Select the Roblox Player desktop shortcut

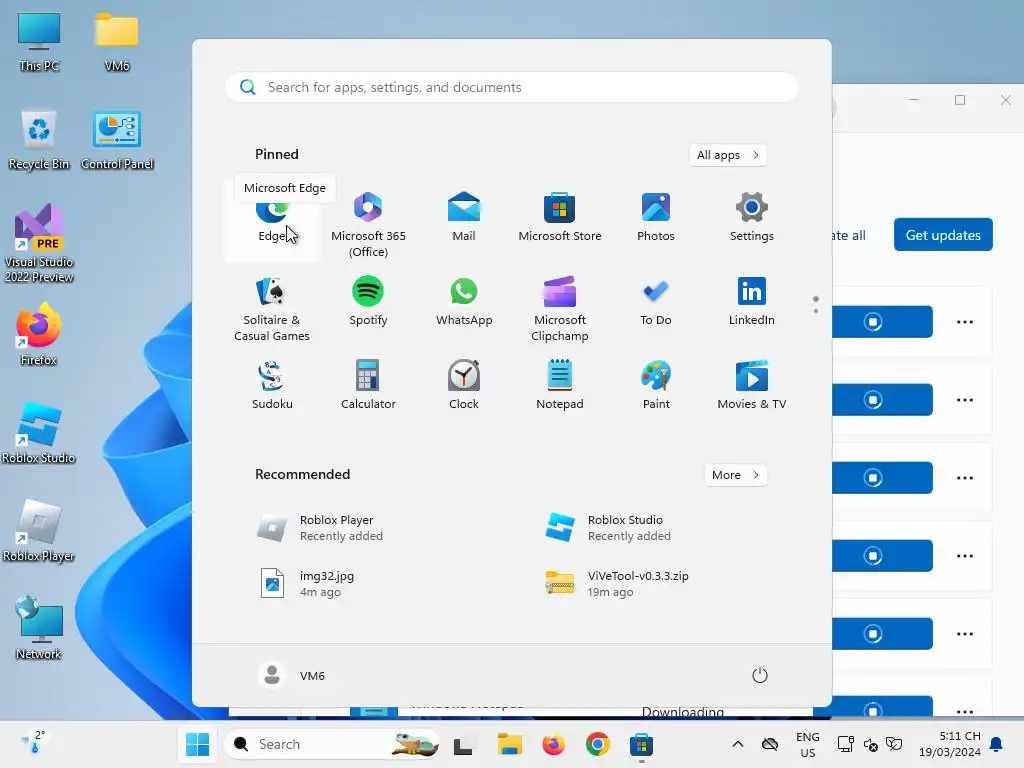pos(39,530)
